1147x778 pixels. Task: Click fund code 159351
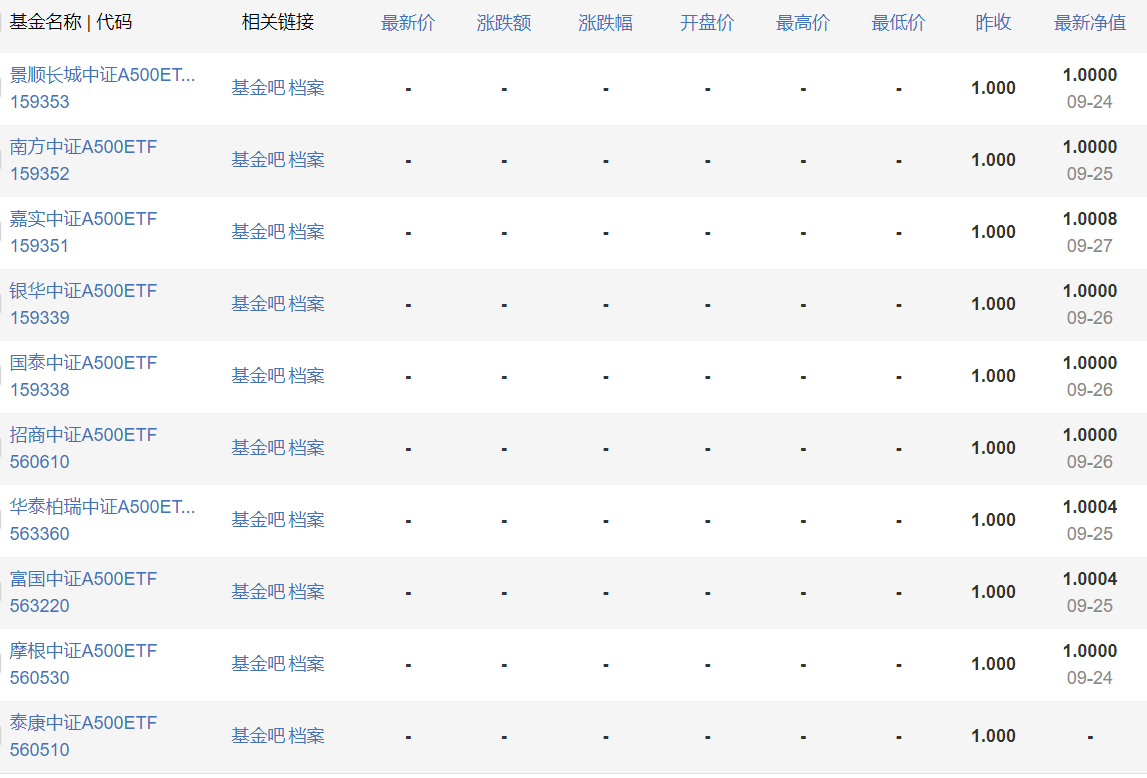[40, 246]
